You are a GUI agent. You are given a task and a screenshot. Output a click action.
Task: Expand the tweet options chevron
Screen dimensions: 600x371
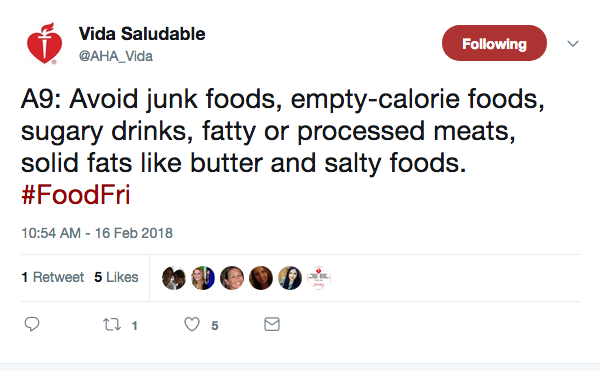point(573,44)
